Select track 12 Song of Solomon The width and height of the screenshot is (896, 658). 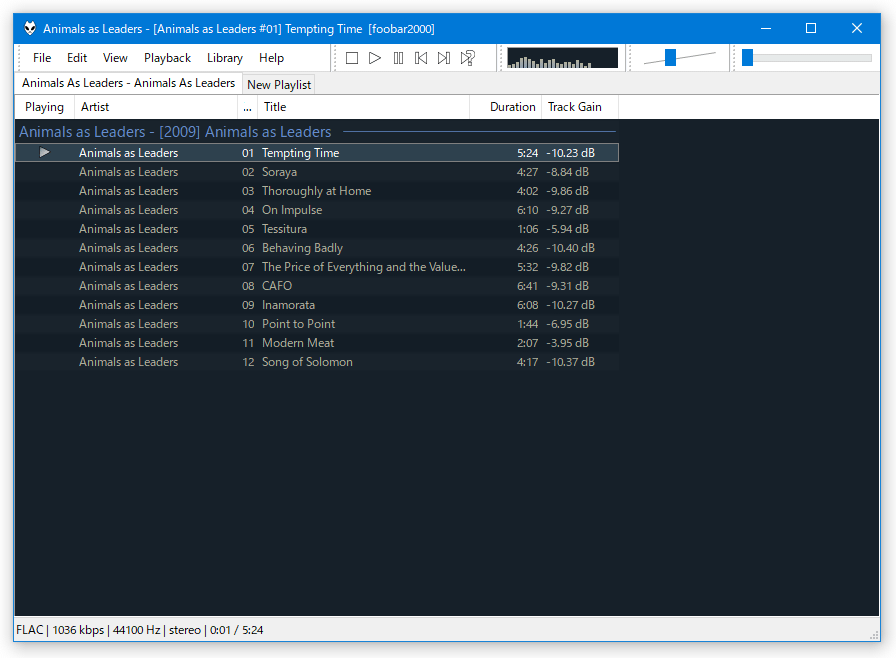[x=317, y=362]
